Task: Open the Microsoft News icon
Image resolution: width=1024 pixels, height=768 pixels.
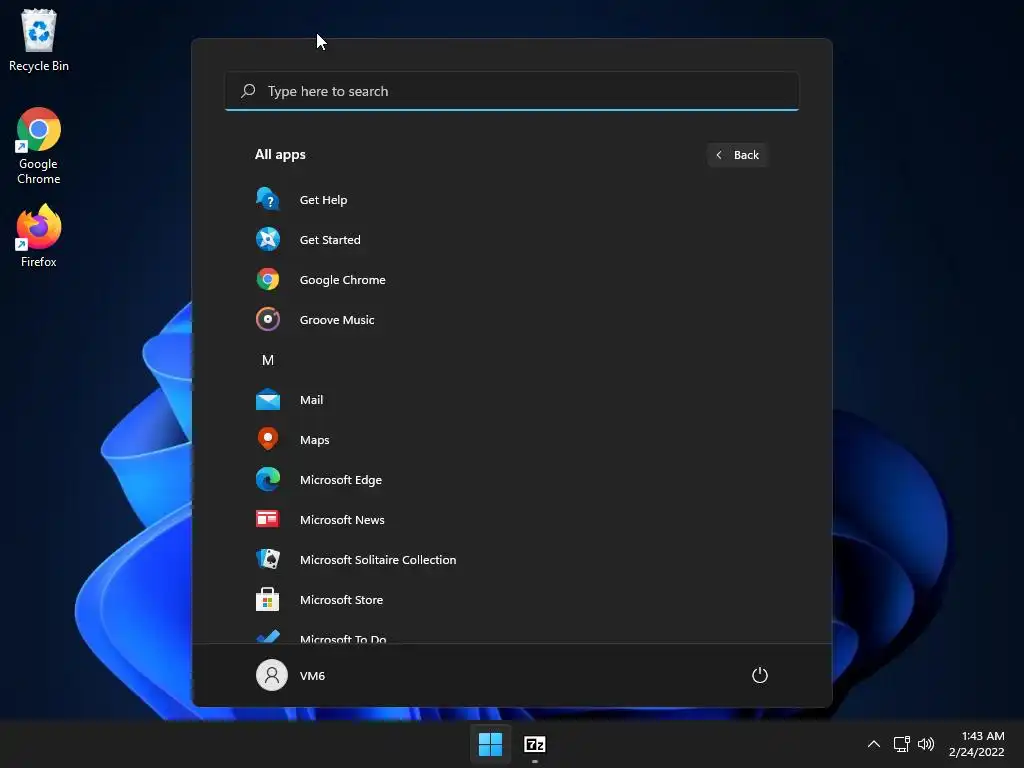Action: coord(268,519)
